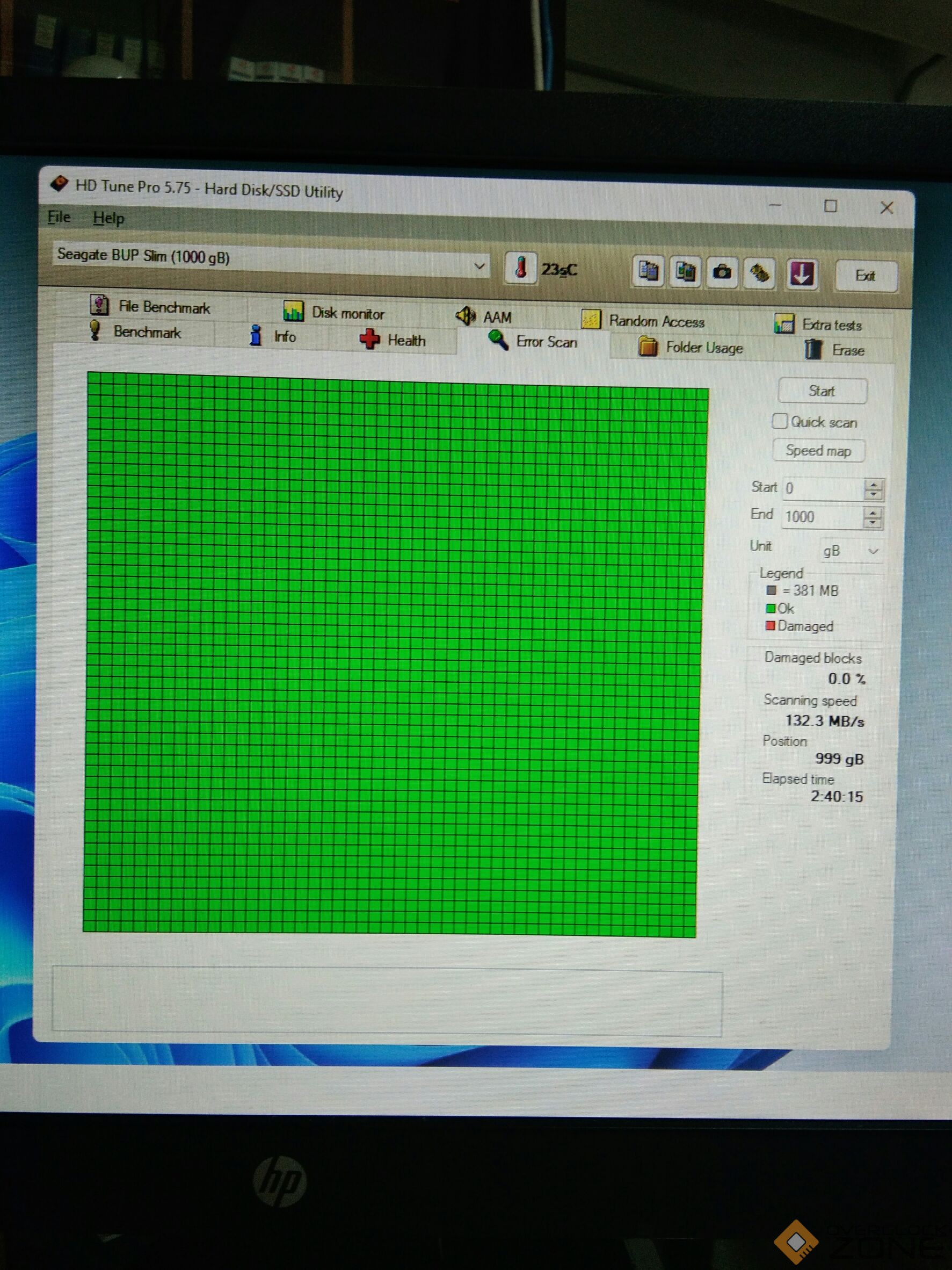Screen dimensions: 952x1270
Task: Click the thermometer temperature icon
Action: tap(520, 268)
